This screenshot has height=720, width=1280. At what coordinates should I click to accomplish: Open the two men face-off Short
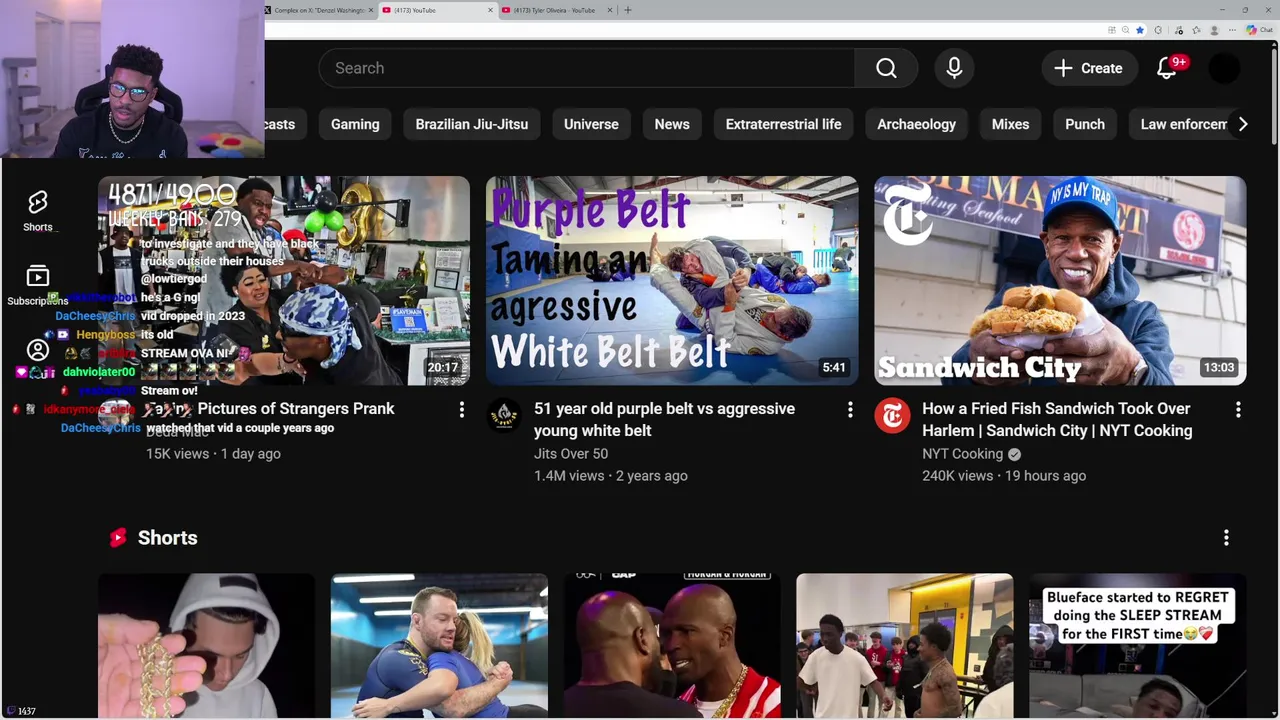click(672, 645)
